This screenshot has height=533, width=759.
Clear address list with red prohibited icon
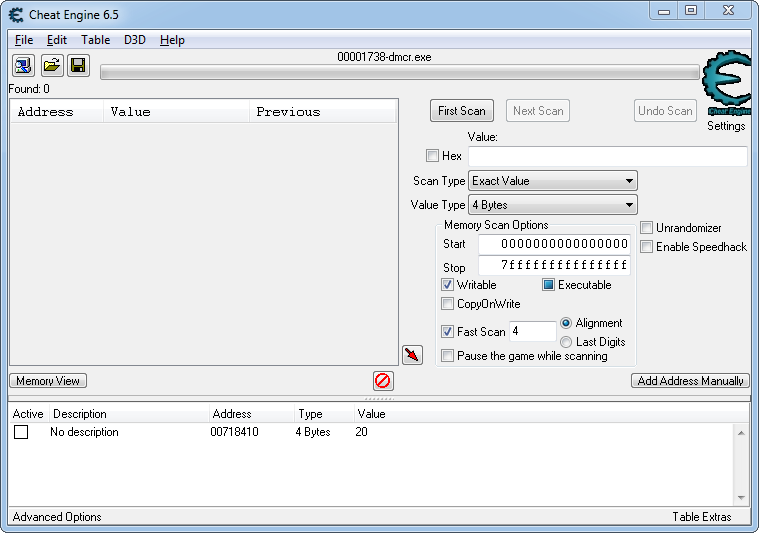pos(383,381)
